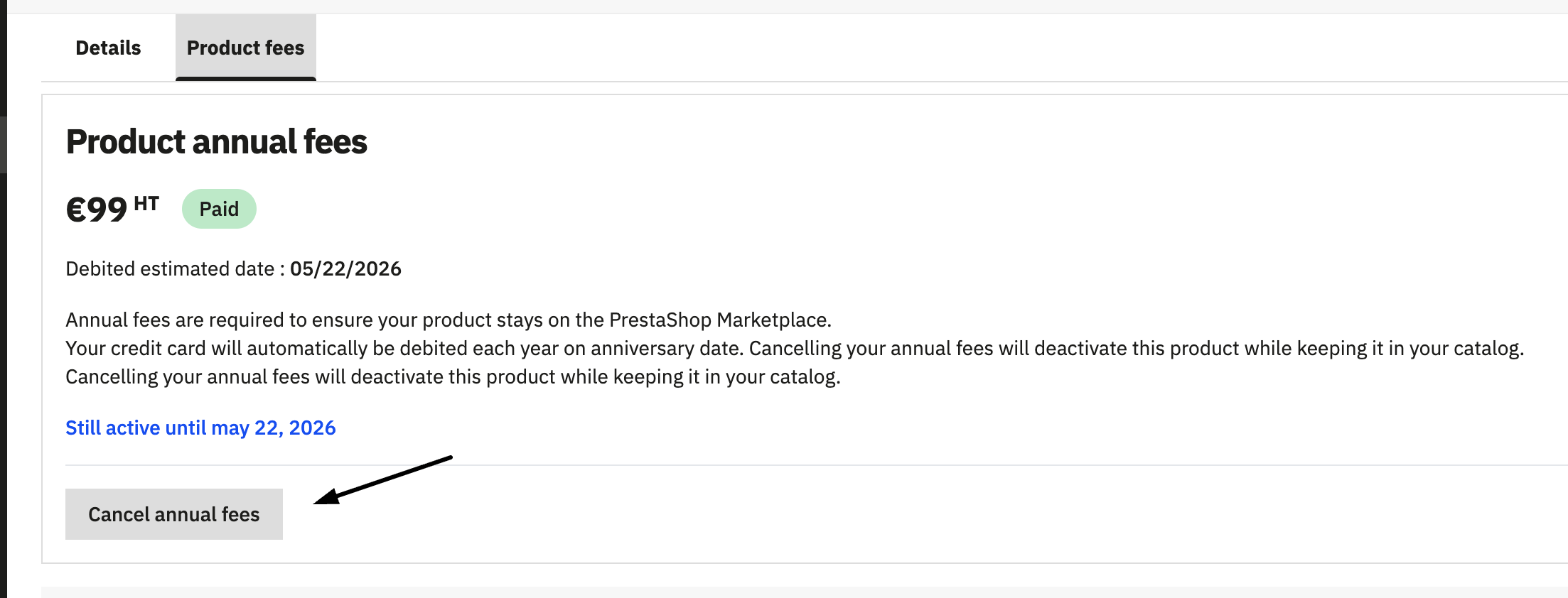Viewport: 1568px width, 598px height.
Task: Click the "PrestaShop Marketplace" text
Action: click(x=718, y=320)
